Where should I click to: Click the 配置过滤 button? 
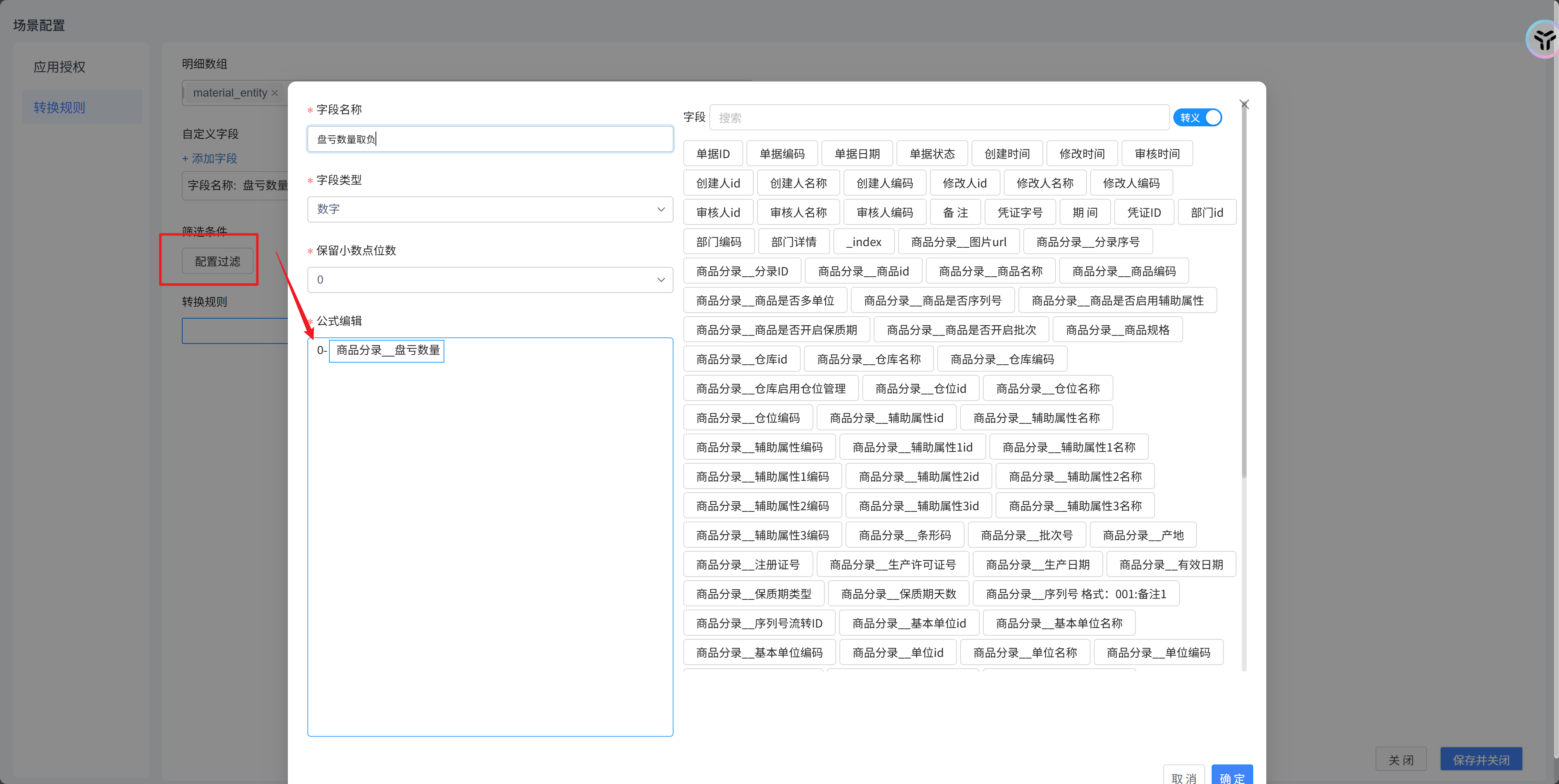[217, 261]
